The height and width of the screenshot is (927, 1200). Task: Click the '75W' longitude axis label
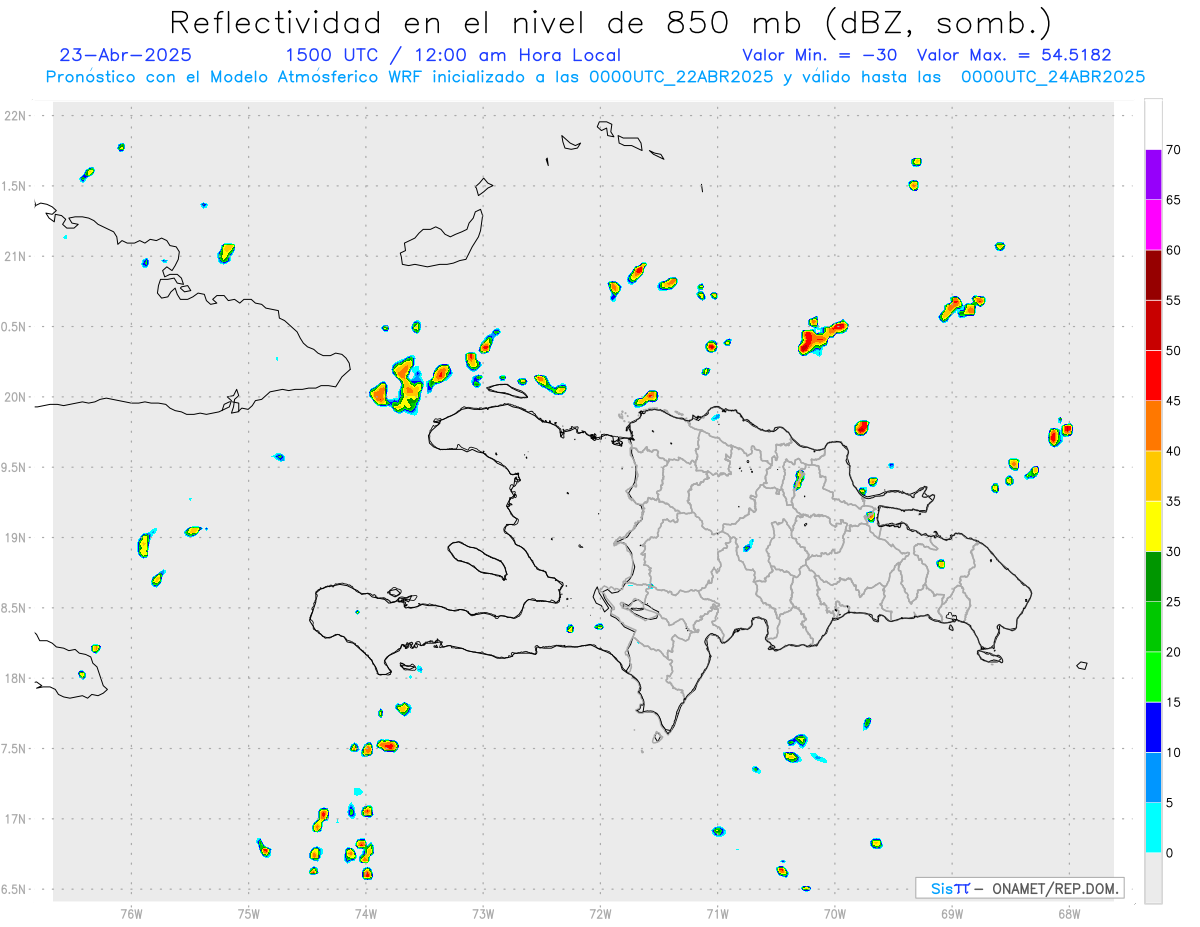point(249,912)
